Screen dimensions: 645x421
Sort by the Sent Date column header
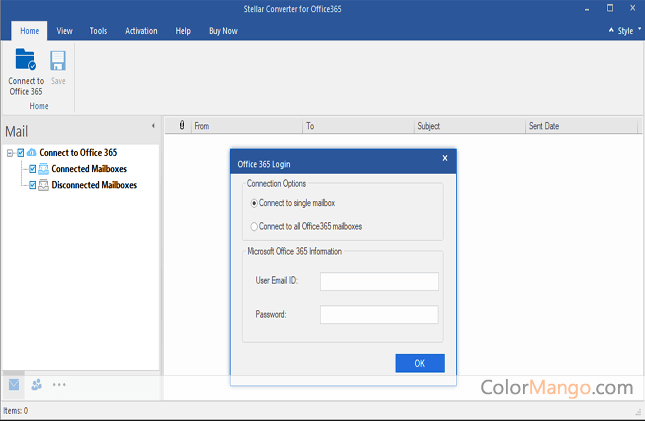[582, 126]
